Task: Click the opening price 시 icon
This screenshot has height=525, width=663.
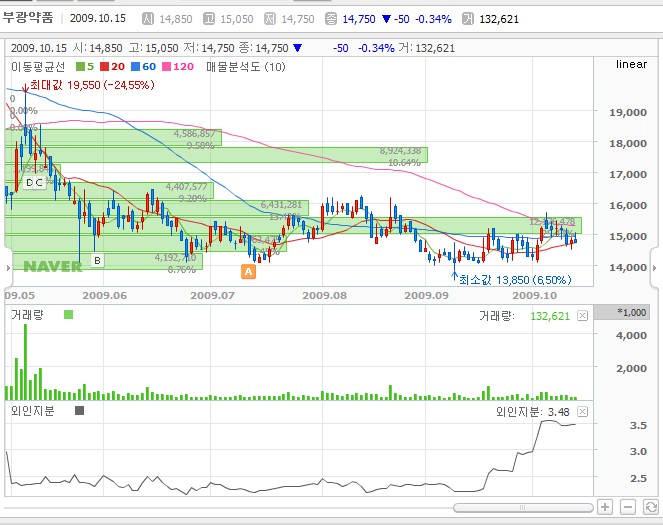Action: pos(148,19)
